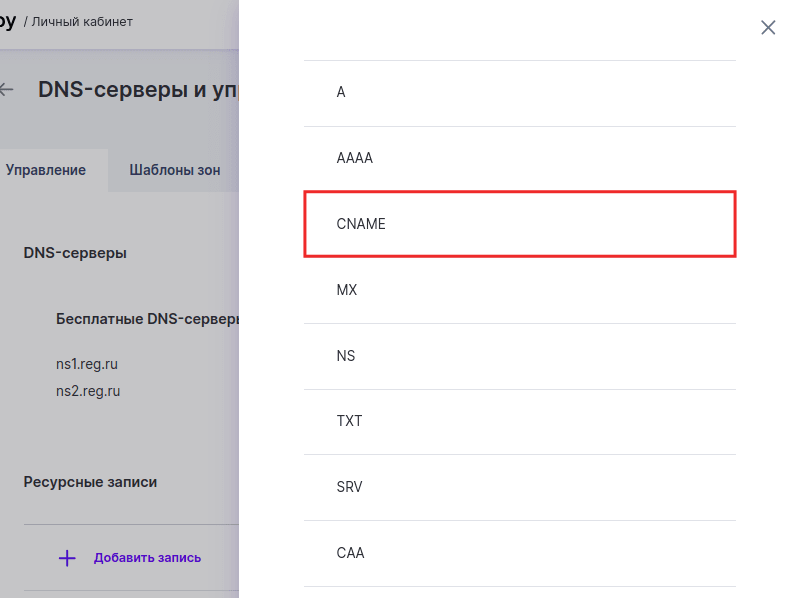Select the A record type

click(x=520, y=93)
